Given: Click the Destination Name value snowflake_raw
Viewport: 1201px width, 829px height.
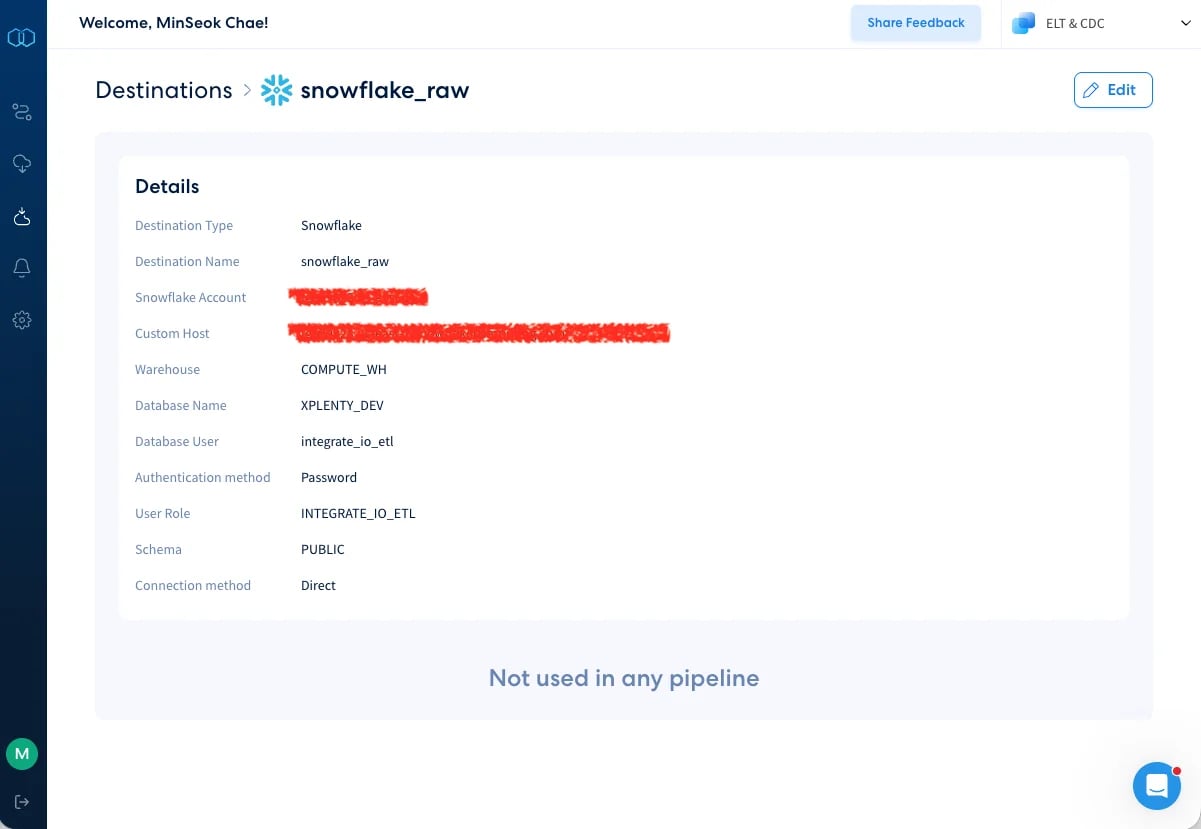Looking at the screenshot, I should coord(345,262).
